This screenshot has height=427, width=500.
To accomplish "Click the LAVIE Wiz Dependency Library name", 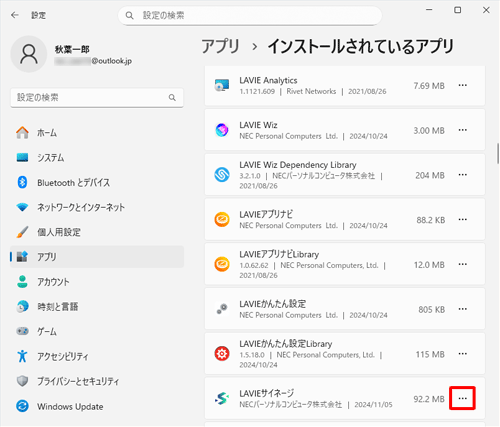I will click(x=298, y=165).
